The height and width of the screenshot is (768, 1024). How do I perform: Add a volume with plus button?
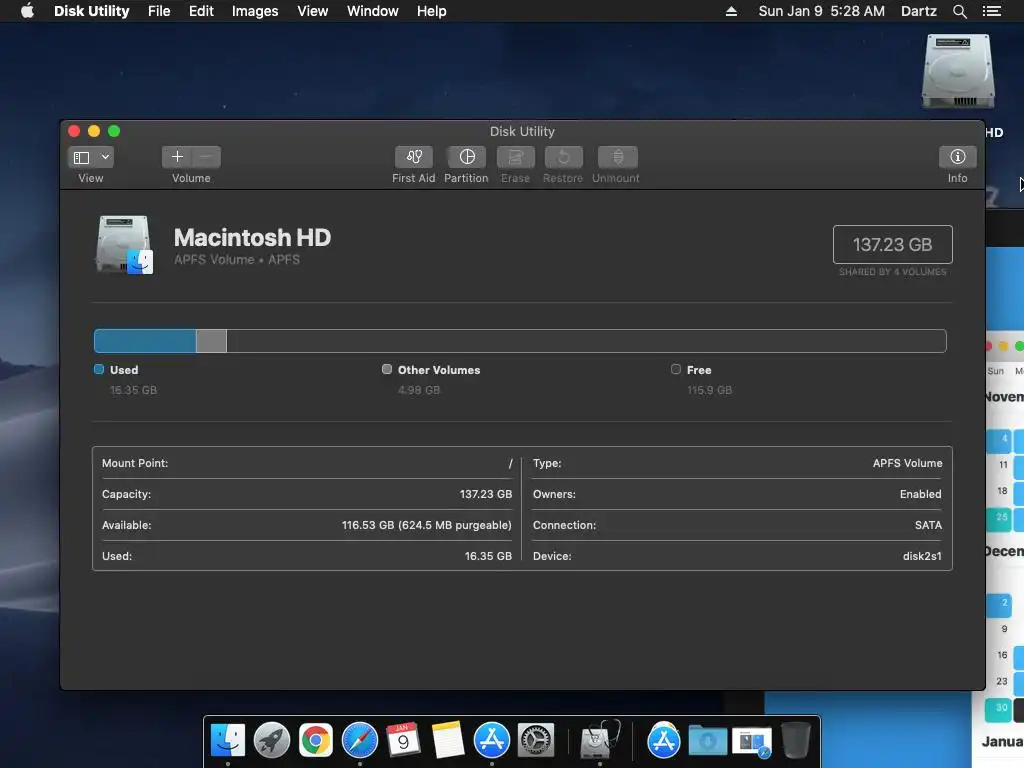[x=176, y=157]
